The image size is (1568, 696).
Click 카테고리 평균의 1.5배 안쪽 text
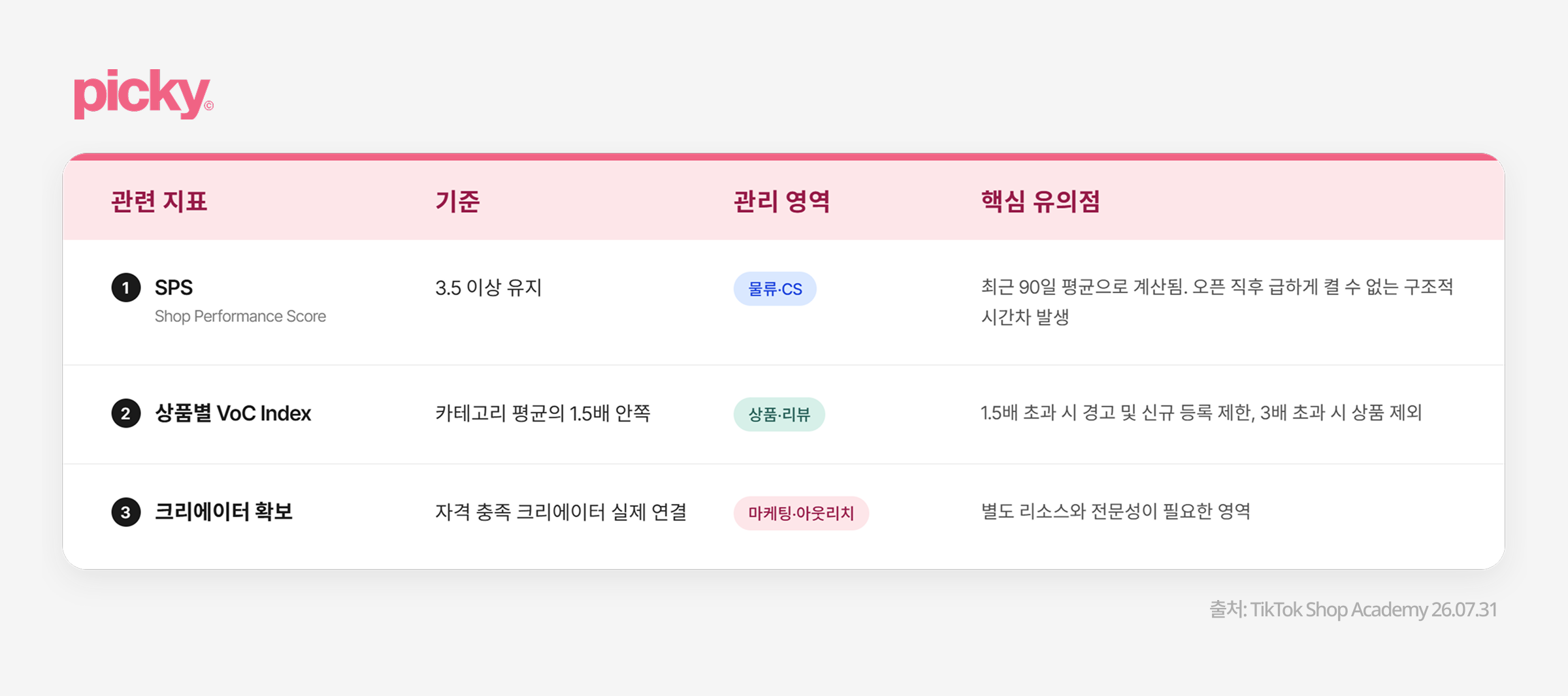tap(543, 413)
